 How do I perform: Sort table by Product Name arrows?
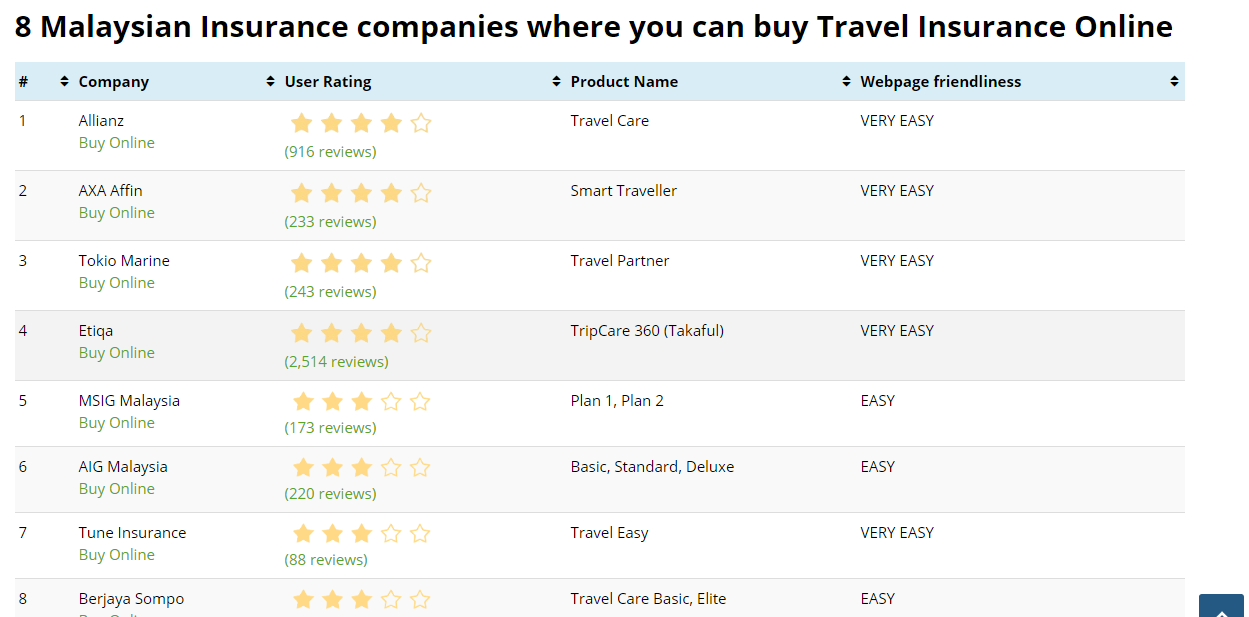[x=846, y=82]
